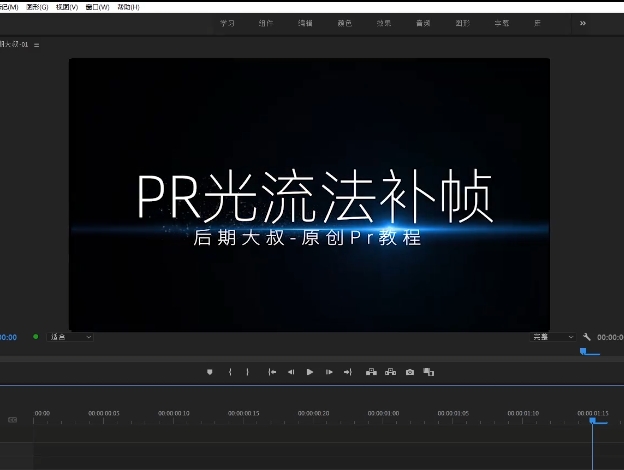Click the duration timecode beside the wrench

pos(610,337)
